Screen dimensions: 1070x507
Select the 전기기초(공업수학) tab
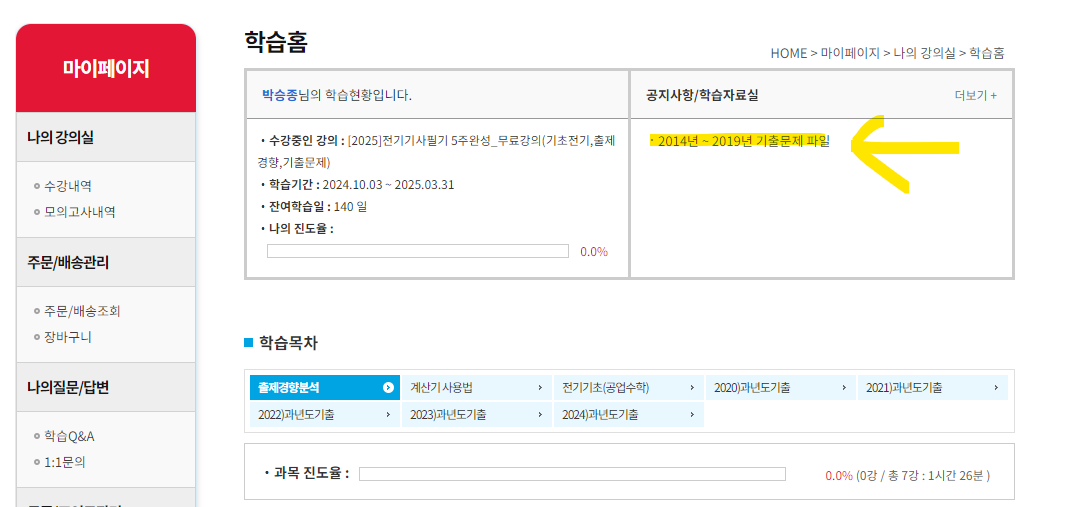click(605, 387)
